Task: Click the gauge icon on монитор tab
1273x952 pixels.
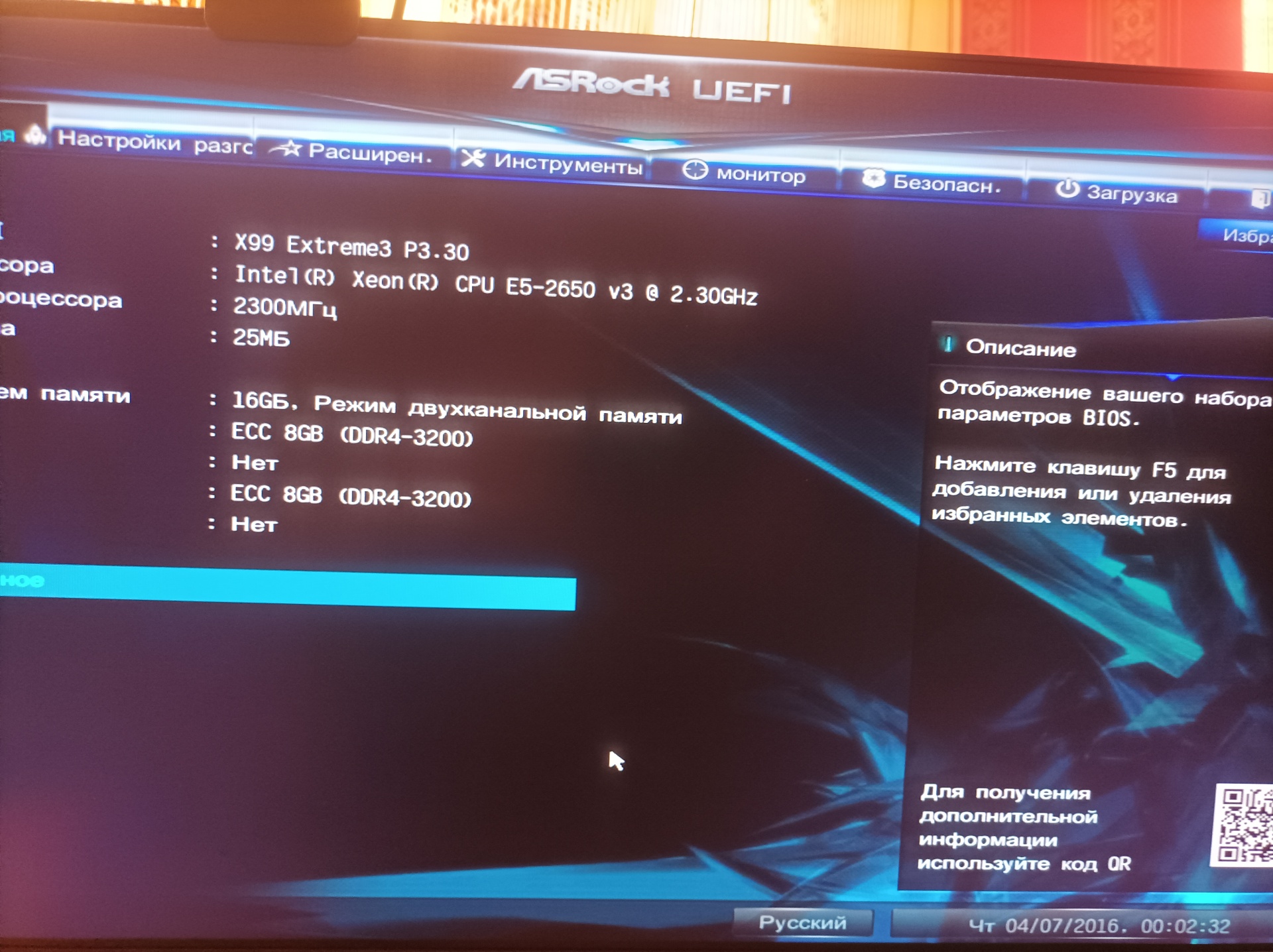Action: tap(695, 170)
